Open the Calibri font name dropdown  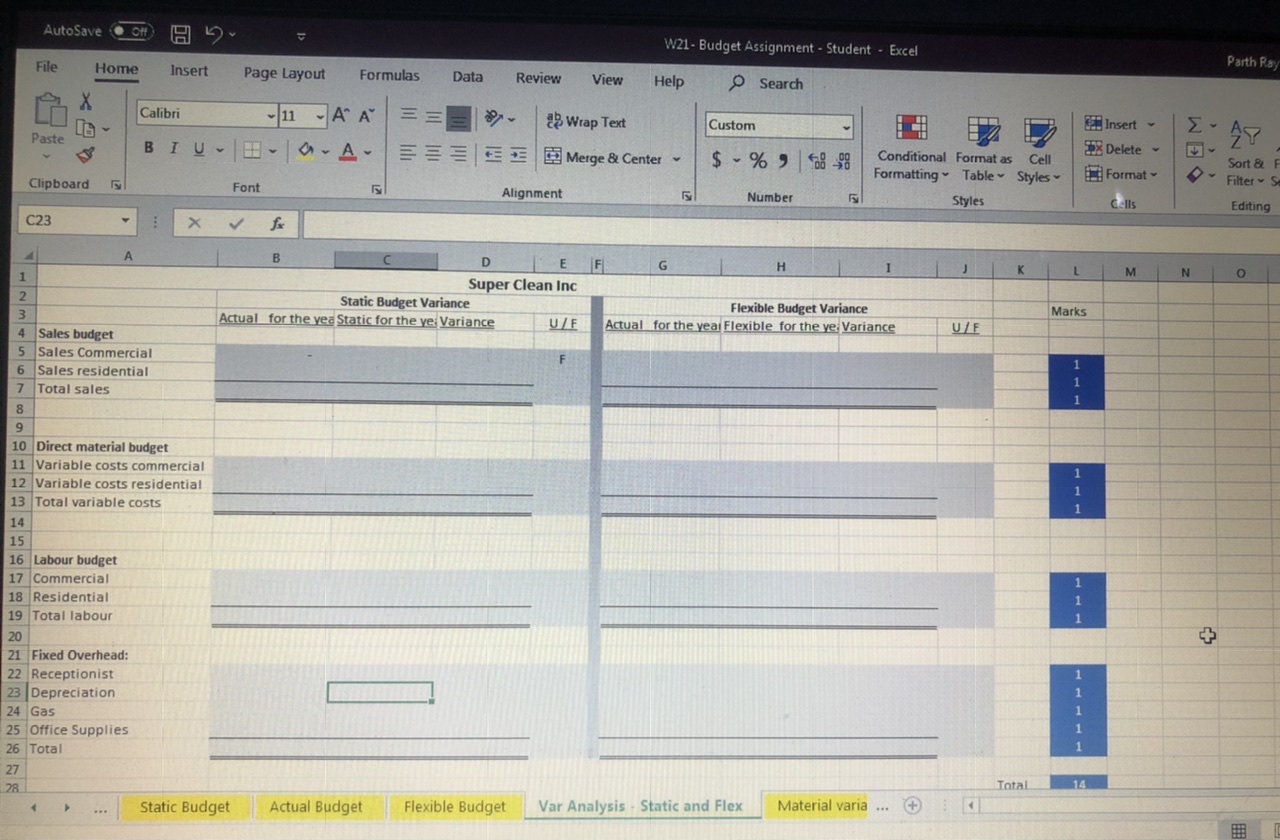coord(270,114)
